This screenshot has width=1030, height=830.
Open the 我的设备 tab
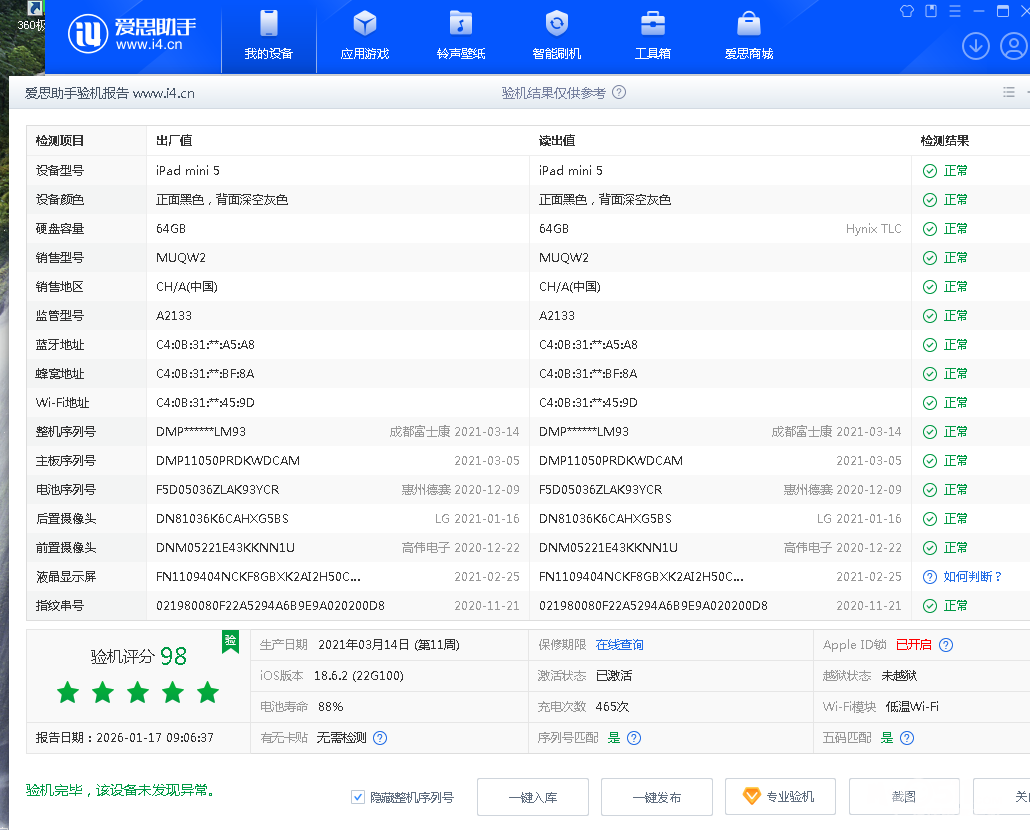268,36
